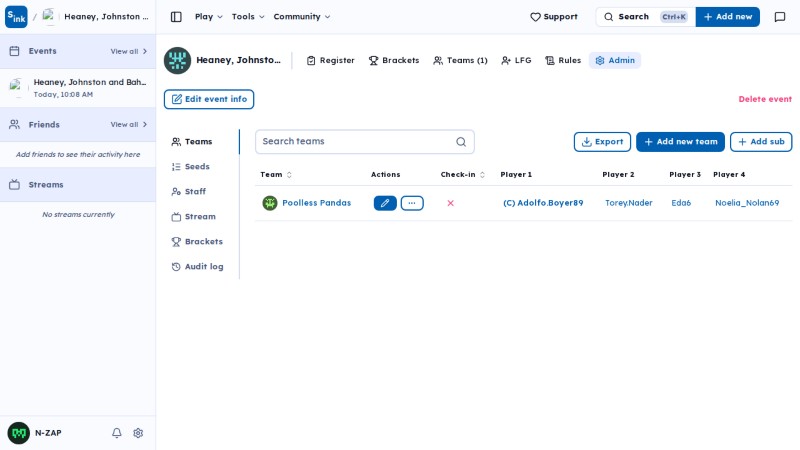Open the Heaney, Johnston and Bah... event in sidebar
Screen dimensions: 800x450
pyautogui.click(x=78, y=88)
